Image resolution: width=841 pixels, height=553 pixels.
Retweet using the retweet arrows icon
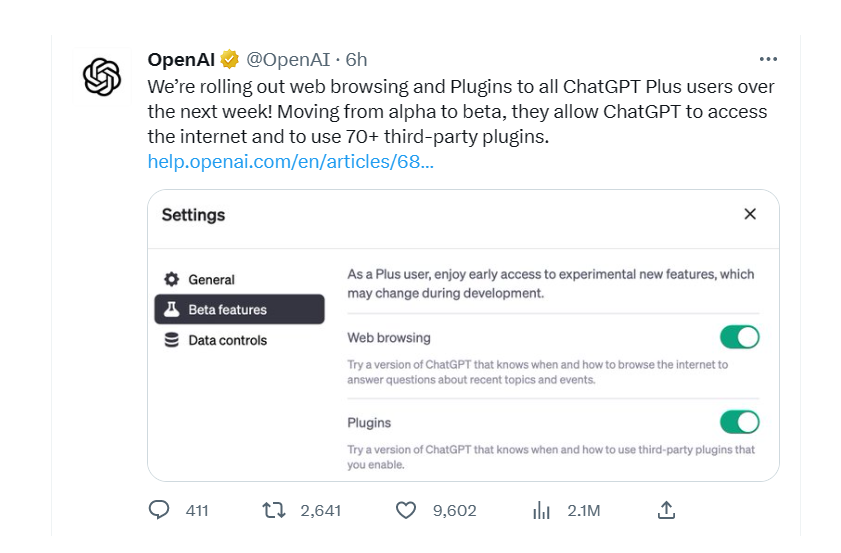(x=273, y=510)
